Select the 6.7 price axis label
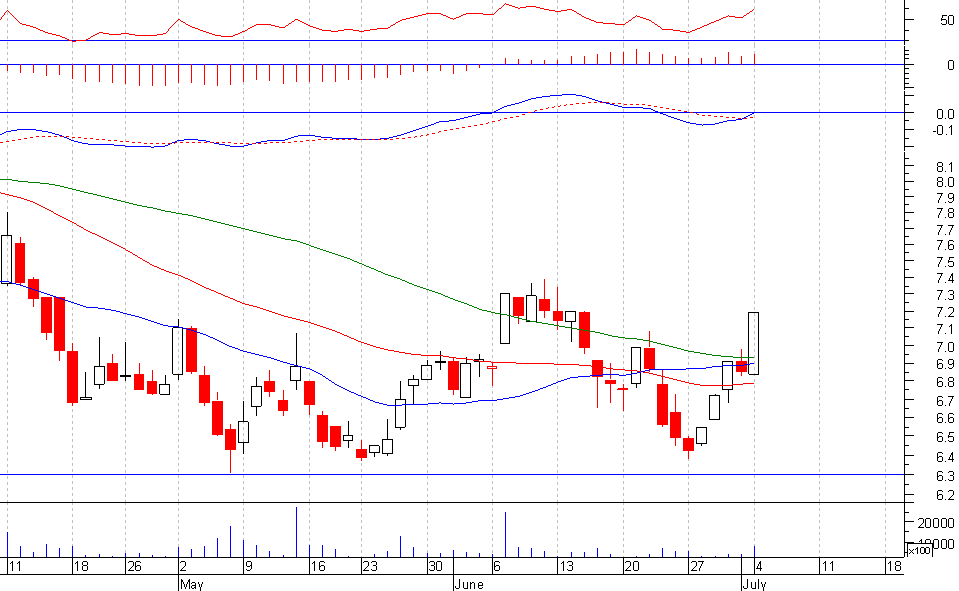This screenshot has width=959, height=591. point(945,401)
